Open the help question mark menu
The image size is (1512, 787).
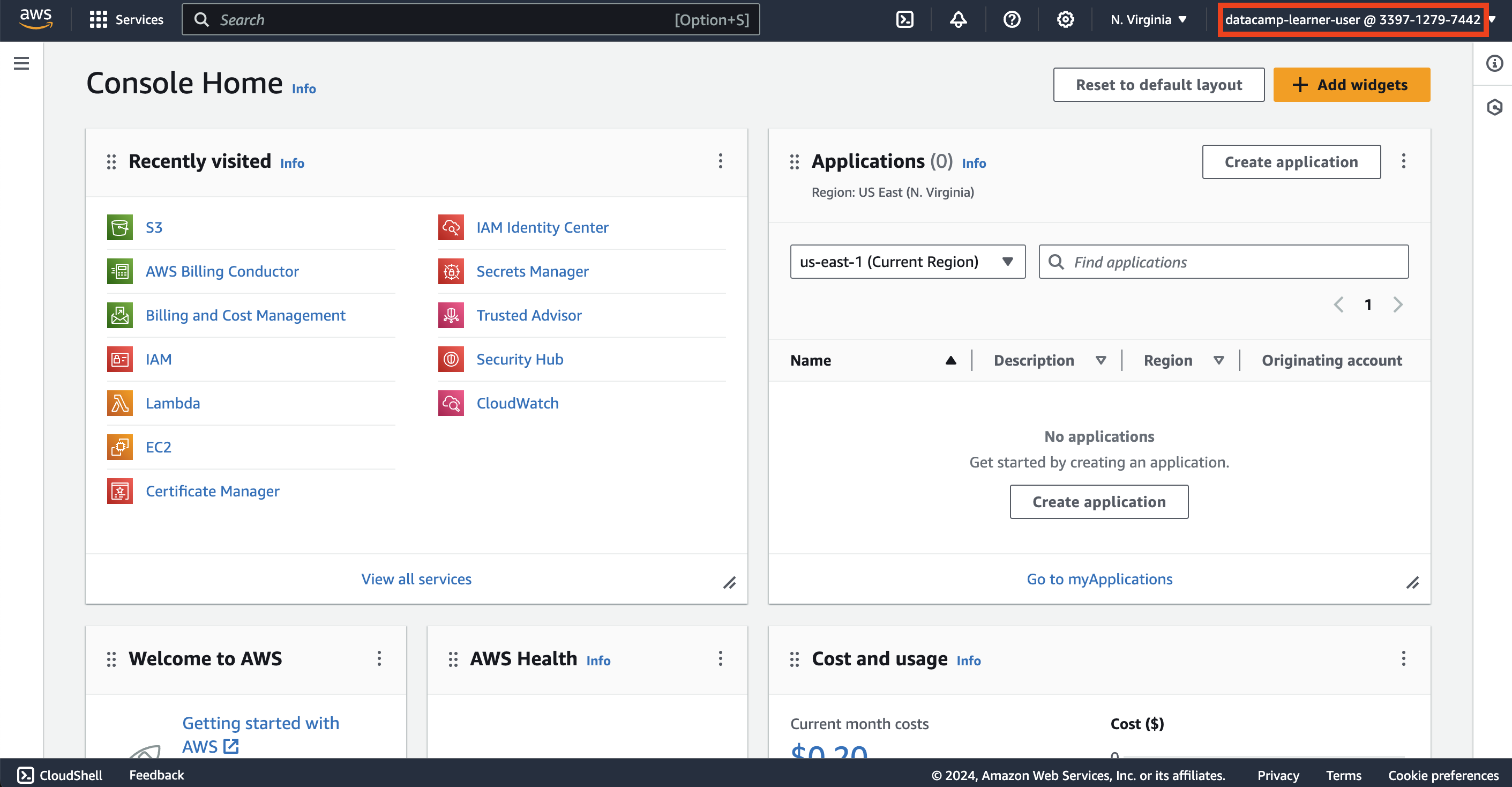tap(1012, 19)
